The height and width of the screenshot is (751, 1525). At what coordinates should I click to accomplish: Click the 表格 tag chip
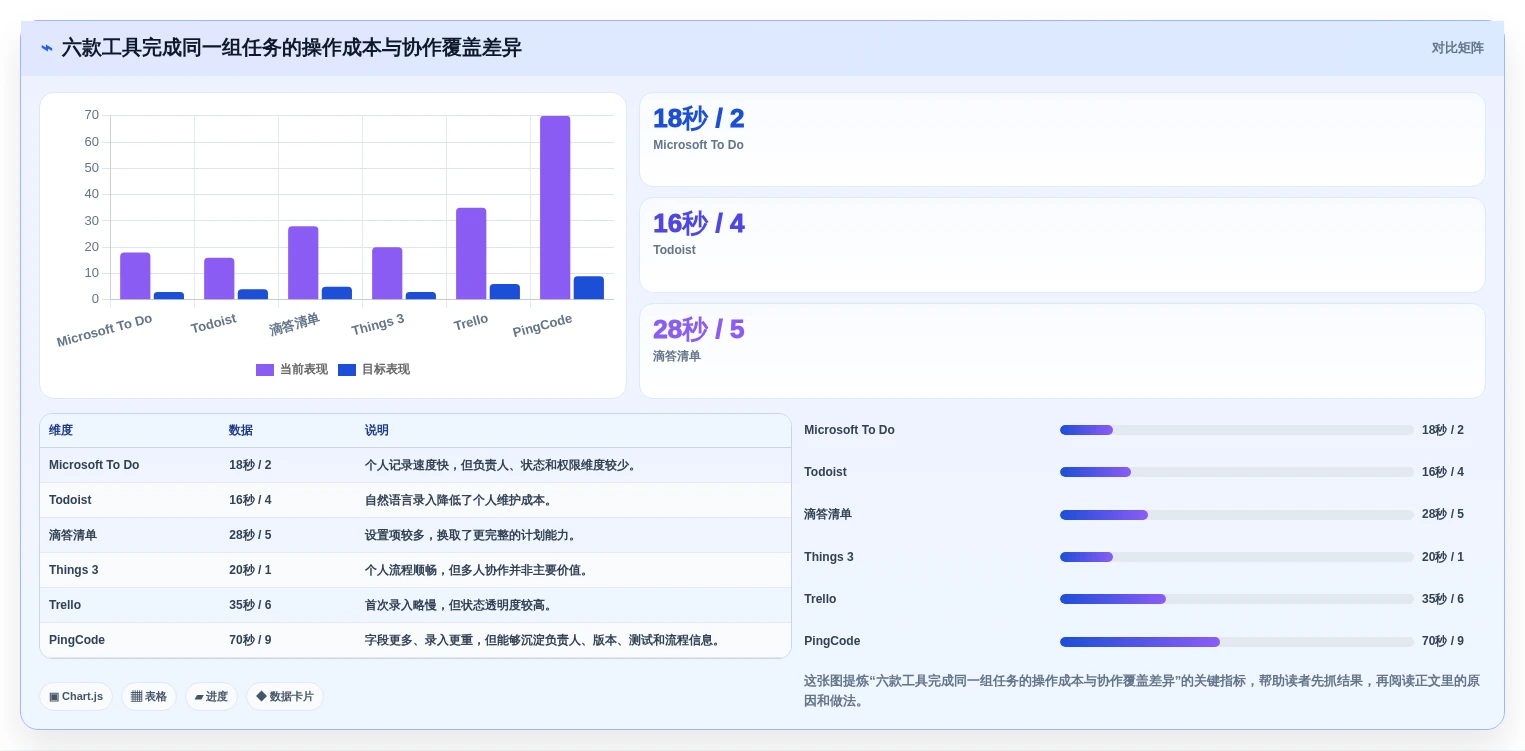[x=149, y=696]
